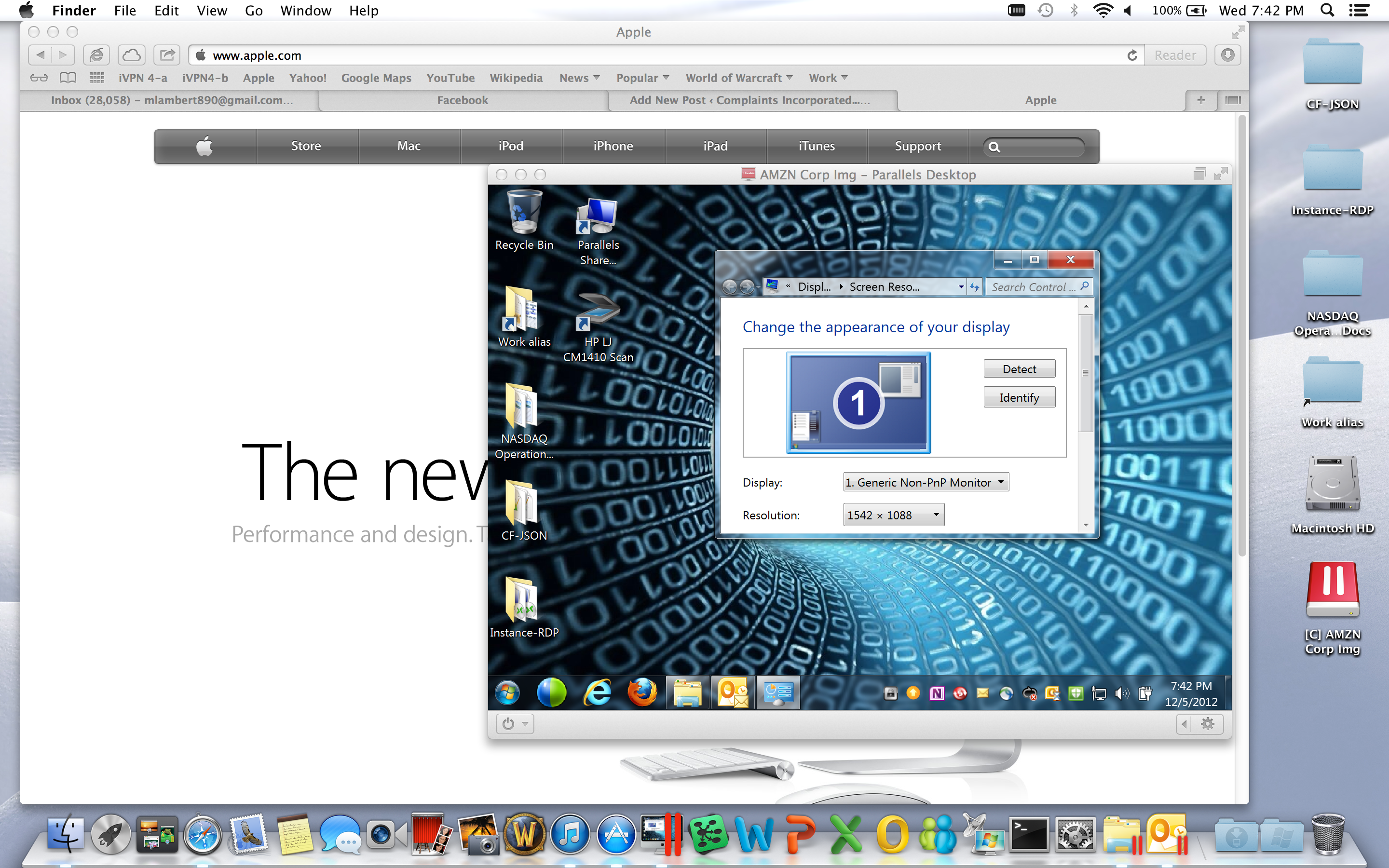This screenshot has height=868, width=1389.
Task: Click Safari iCloud tabs button
Action: 132,55
